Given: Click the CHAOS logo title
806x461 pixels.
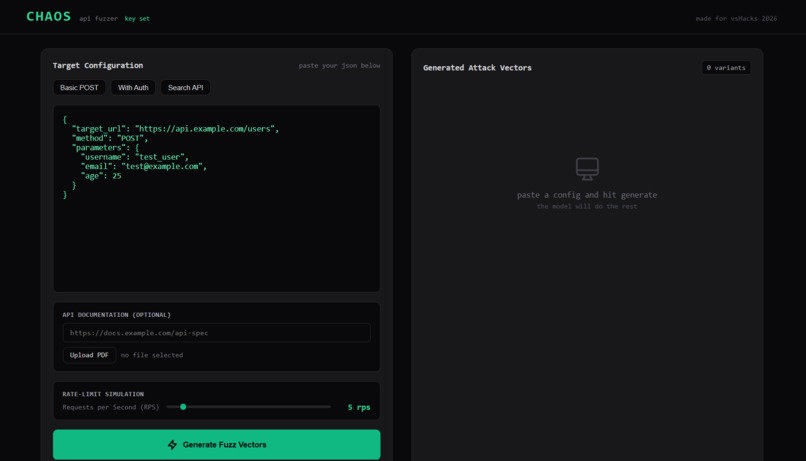Looking at the screenshot, I should 49,16.
